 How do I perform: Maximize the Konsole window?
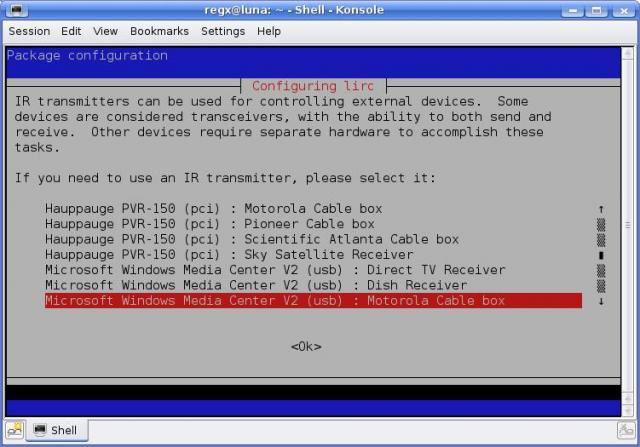click(x=596, y=10)
